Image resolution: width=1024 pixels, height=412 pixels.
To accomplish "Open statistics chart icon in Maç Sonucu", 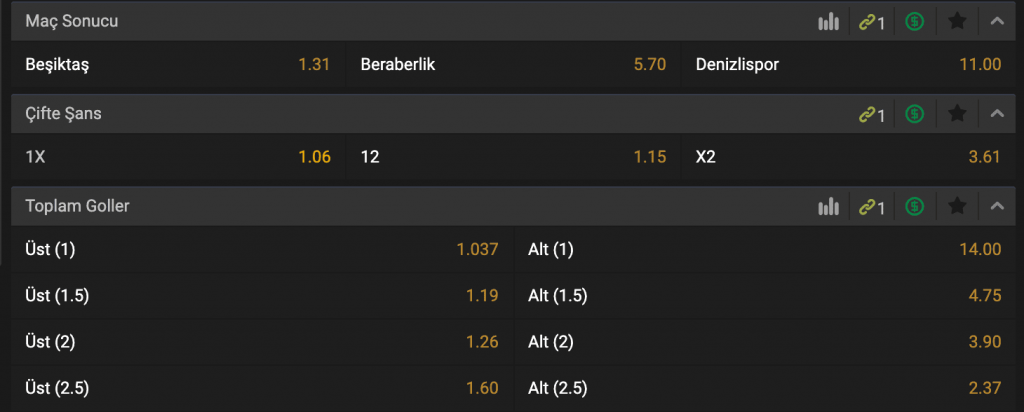I will pos(828,22).
